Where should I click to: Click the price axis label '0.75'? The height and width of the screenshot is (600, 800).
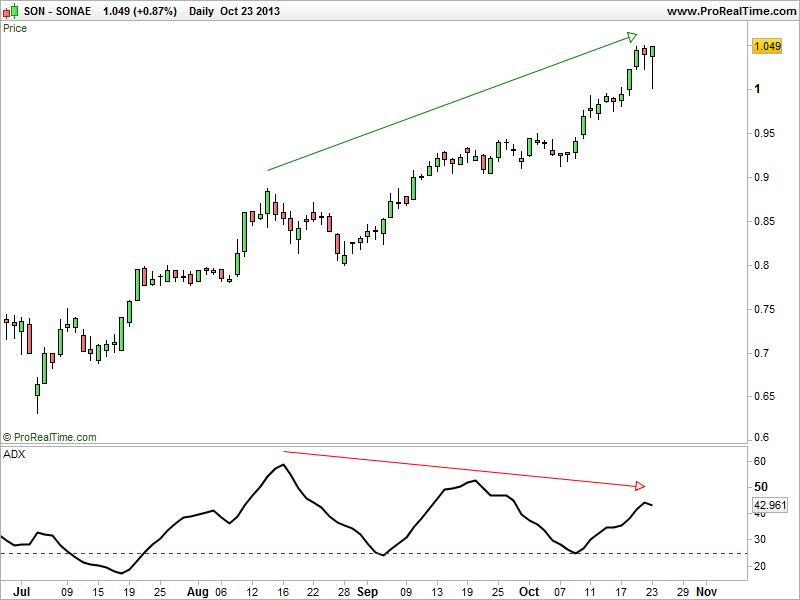tap(764, 309)
